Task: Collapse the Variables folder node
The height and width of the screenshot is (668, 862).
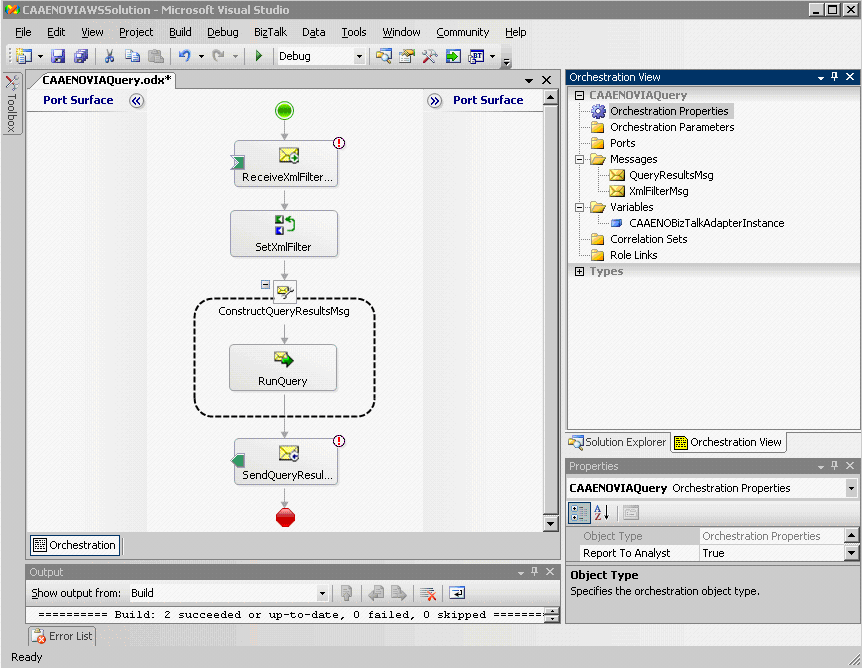Action: (579, 207)
